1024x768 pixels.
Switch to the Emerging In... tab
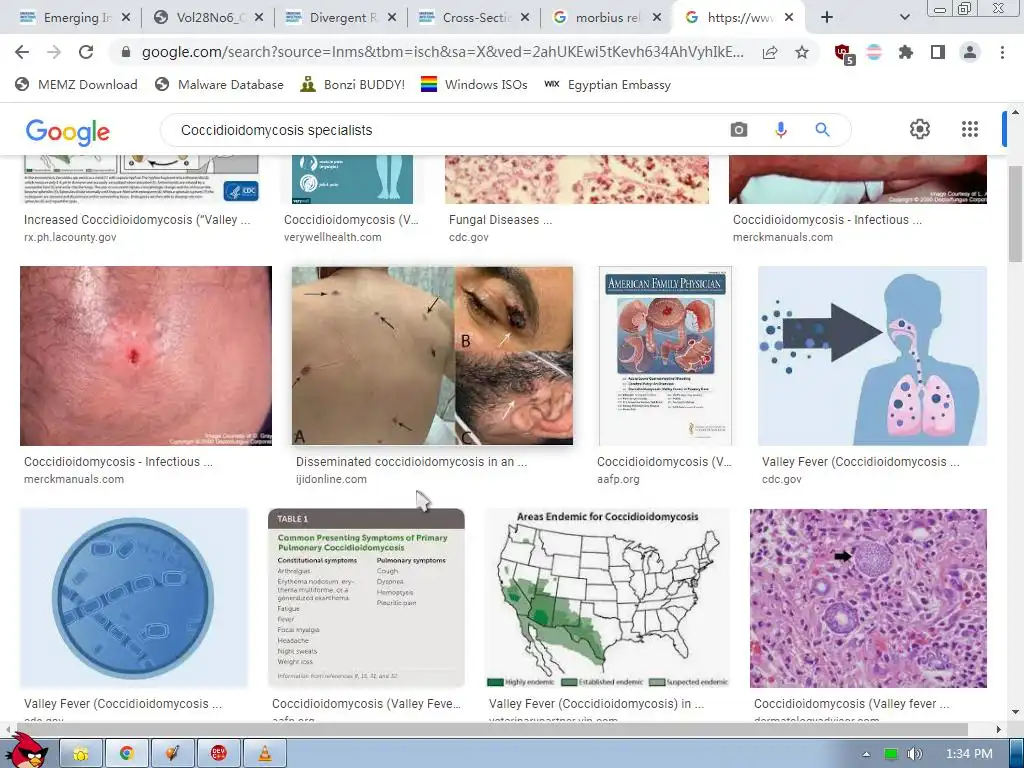(x=65, y=18)
